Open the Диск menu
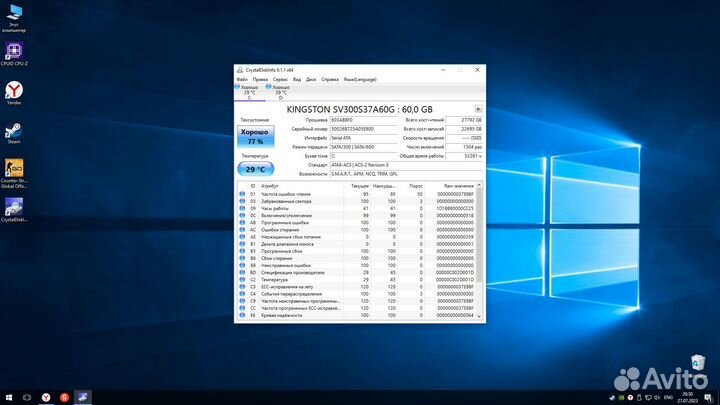Image resolution: width=720 pixels, height=405 pixels. pos(311,79)
